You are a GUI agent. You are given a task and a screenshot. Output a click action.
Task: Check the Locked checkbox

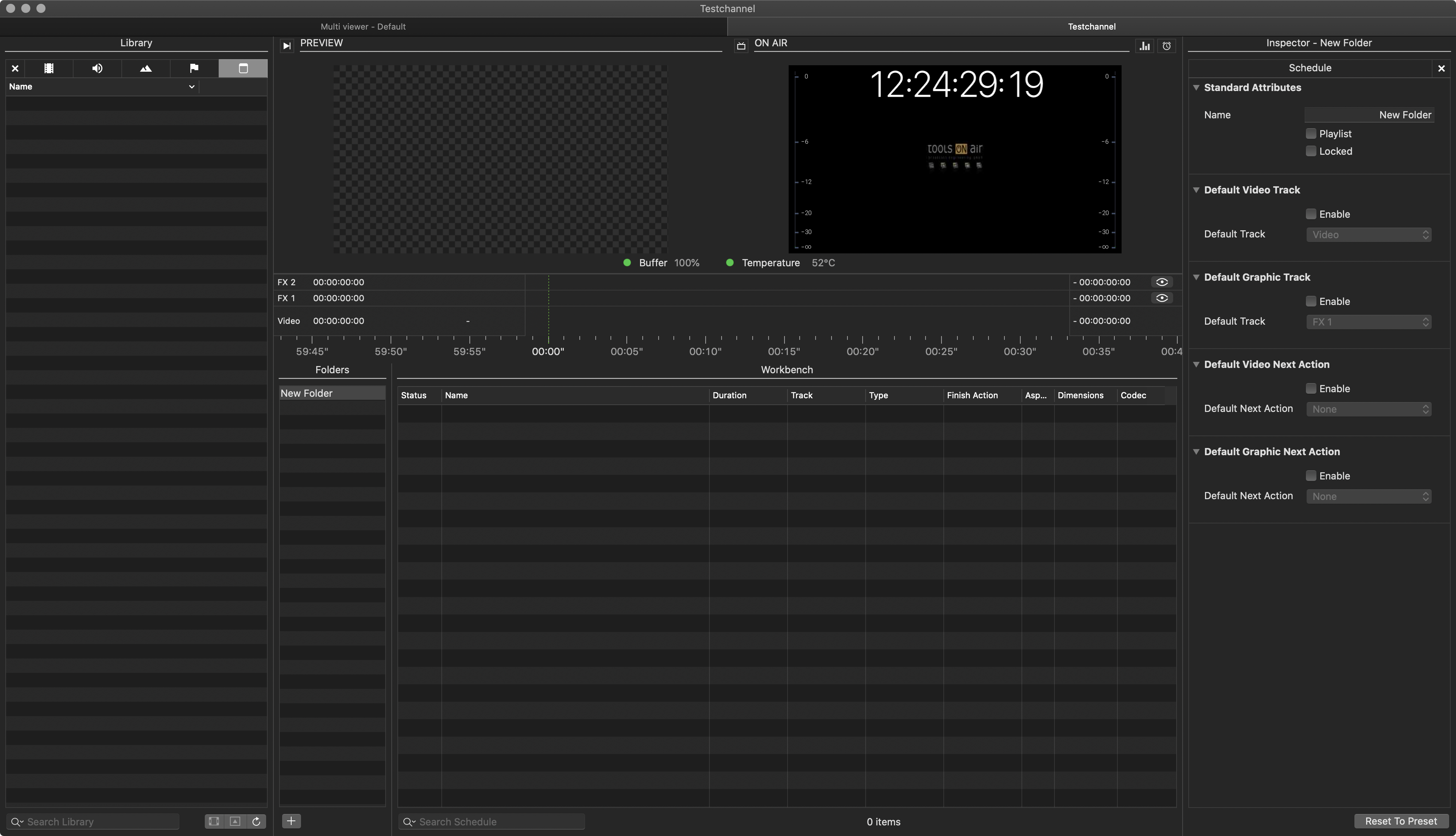coord(1311,151)
